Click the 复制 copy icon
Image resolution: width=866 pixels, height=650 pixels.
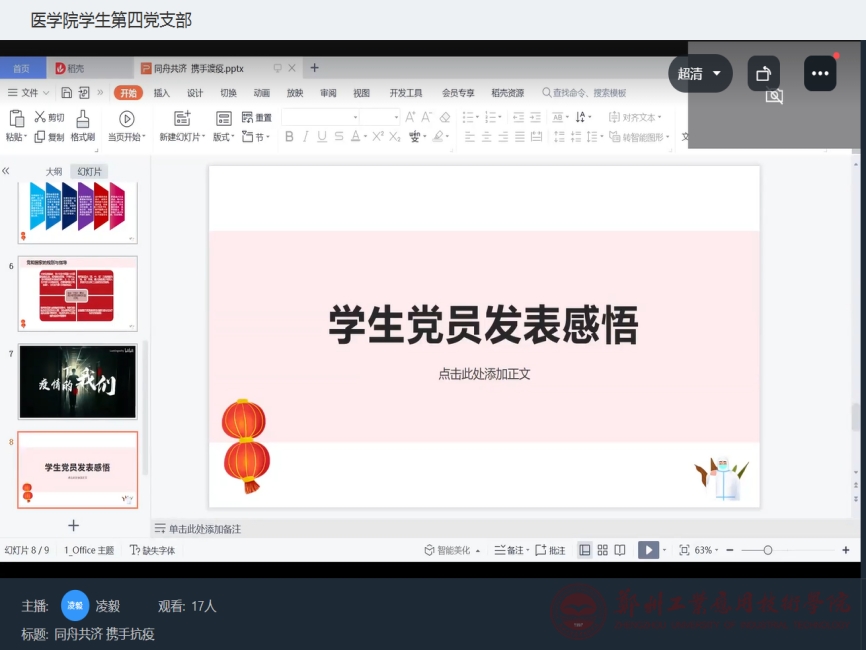click(39, 136)
